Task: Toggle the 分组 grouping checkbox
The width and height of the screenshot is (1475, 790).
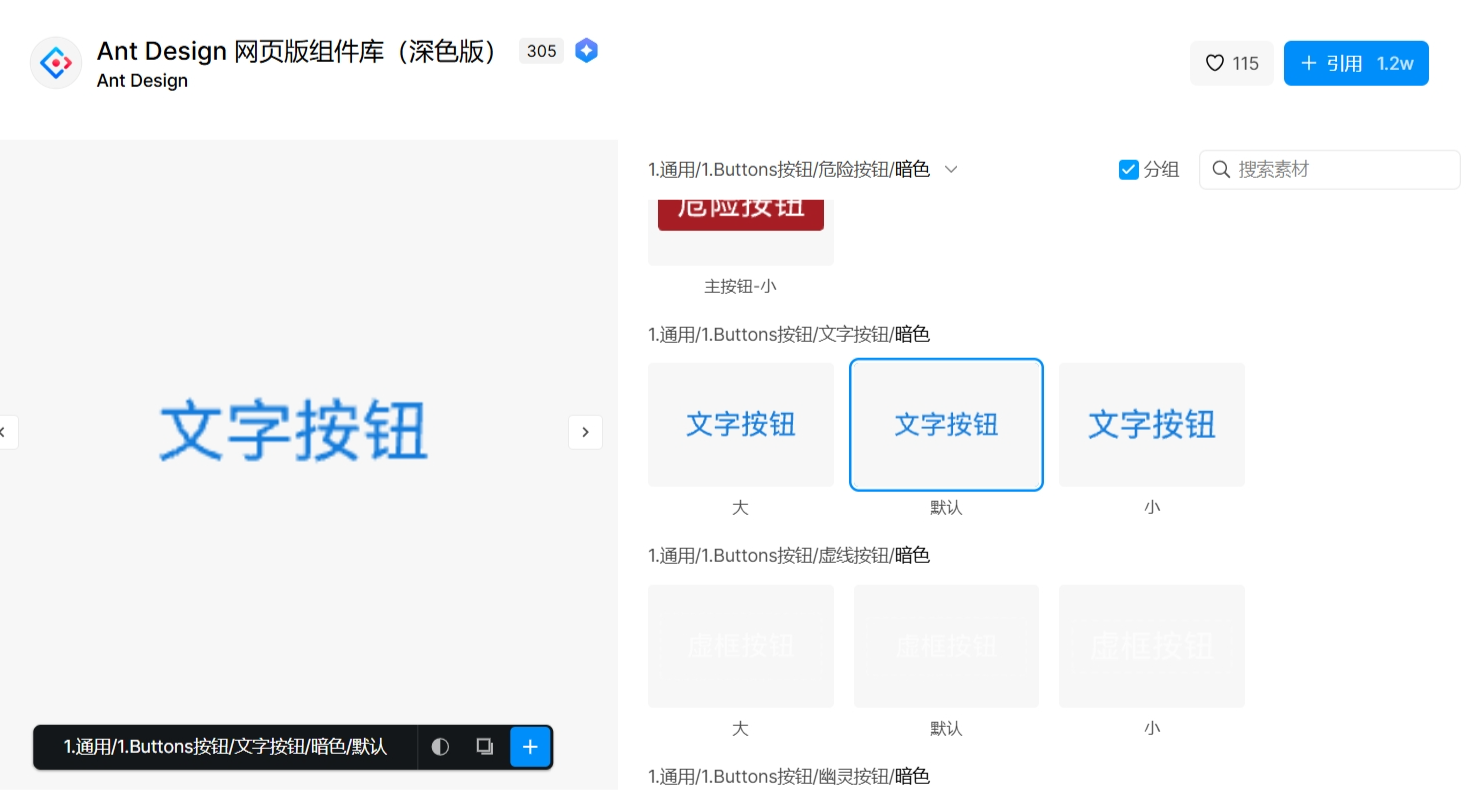Action: [1128, 170]
